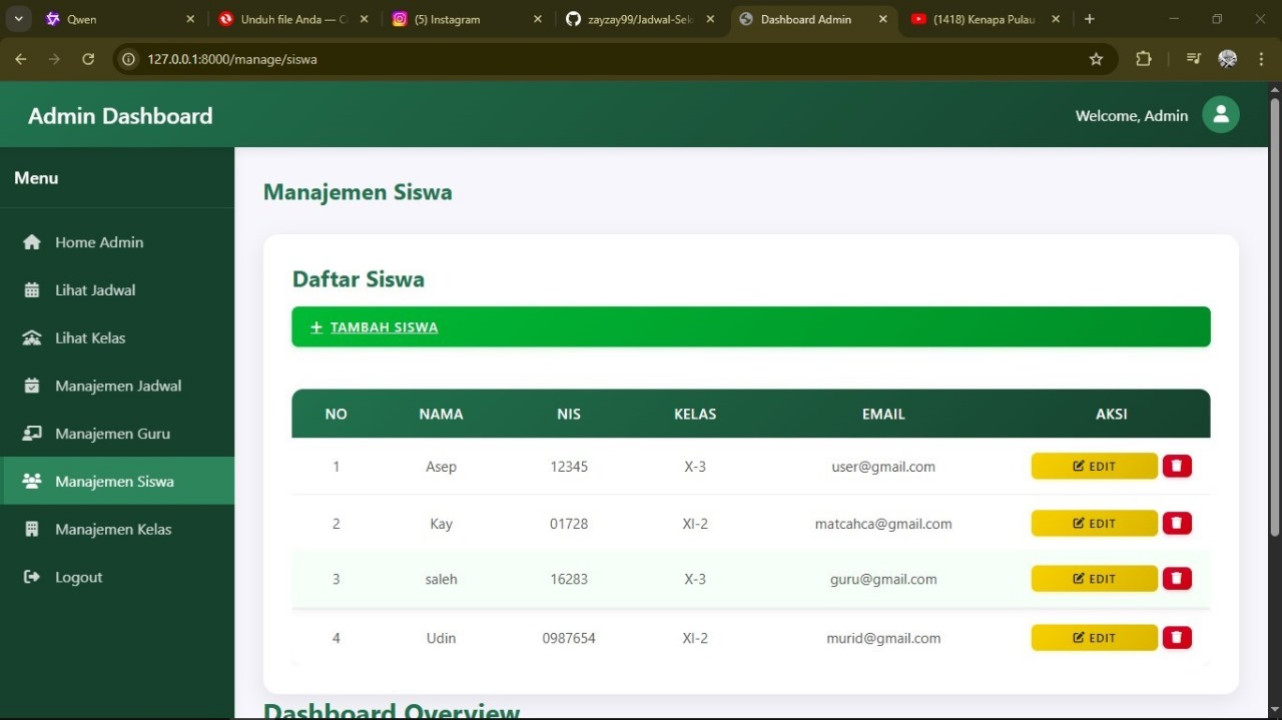Switch to the Qwen browser tab
The width and height of the screenshot is (1282, 720).
click(x=110, y=19)
